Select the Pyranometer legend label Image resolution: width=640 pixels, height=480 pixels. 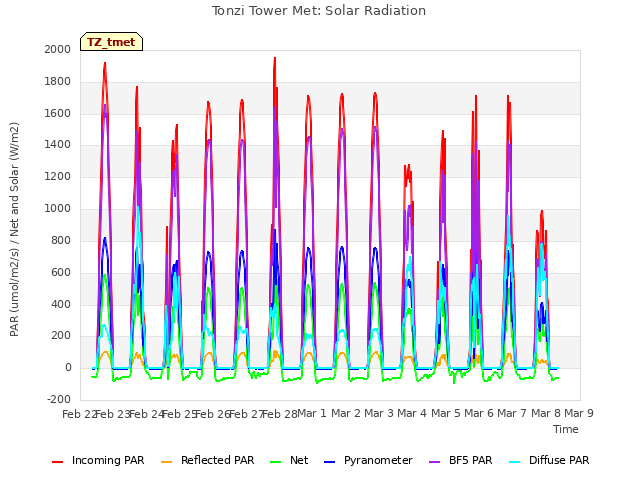click(378, 460)
